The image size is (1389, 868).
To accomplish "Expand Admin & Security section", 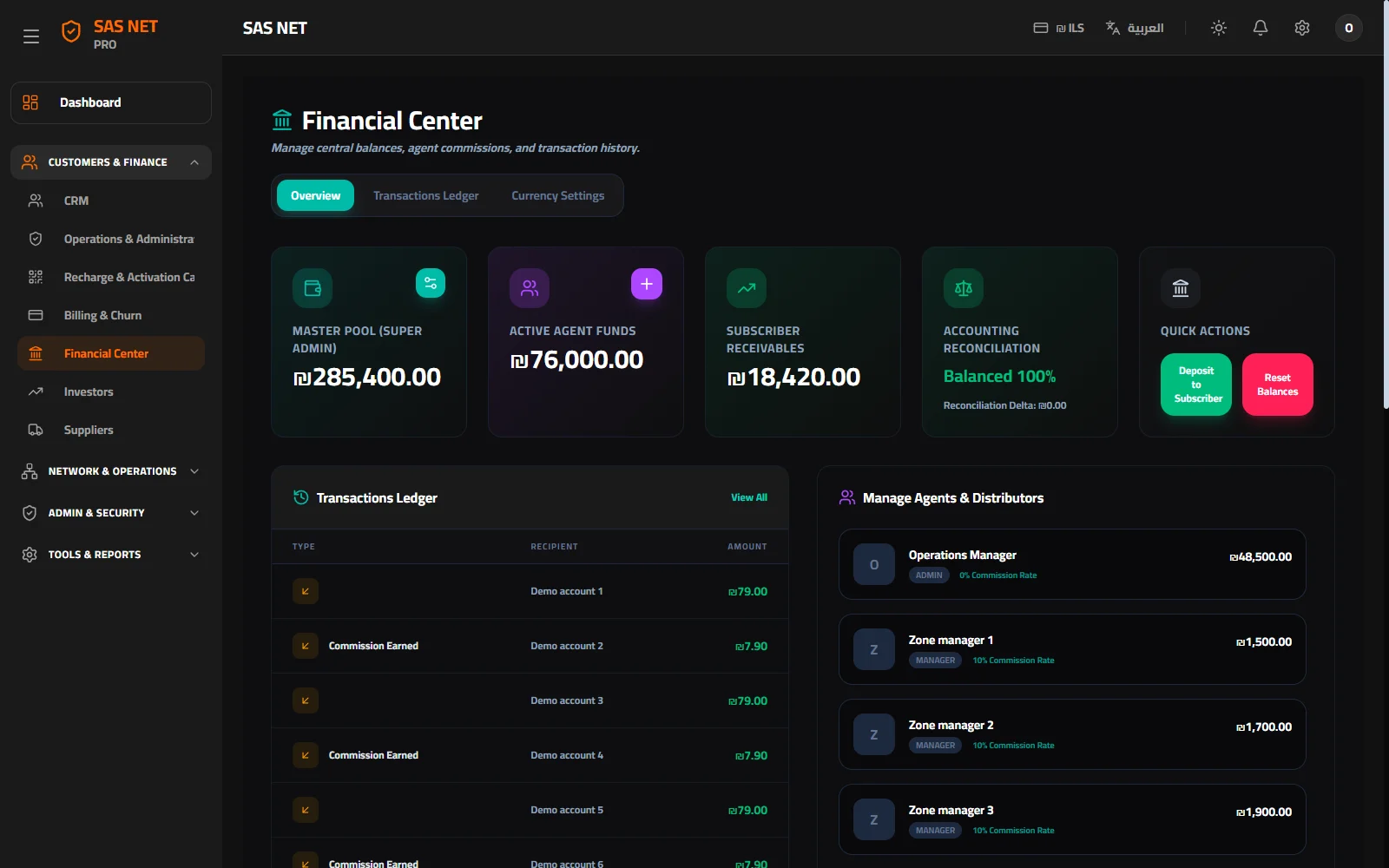I will (x=111, y=513).
